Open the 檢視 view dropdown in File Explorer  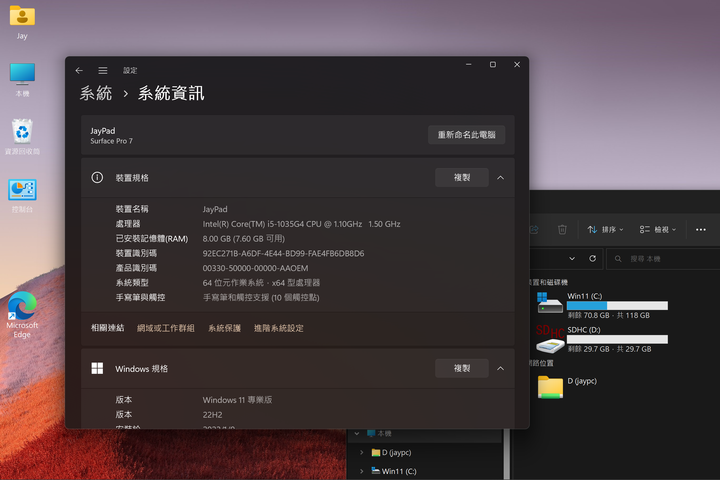coord(658,229)
